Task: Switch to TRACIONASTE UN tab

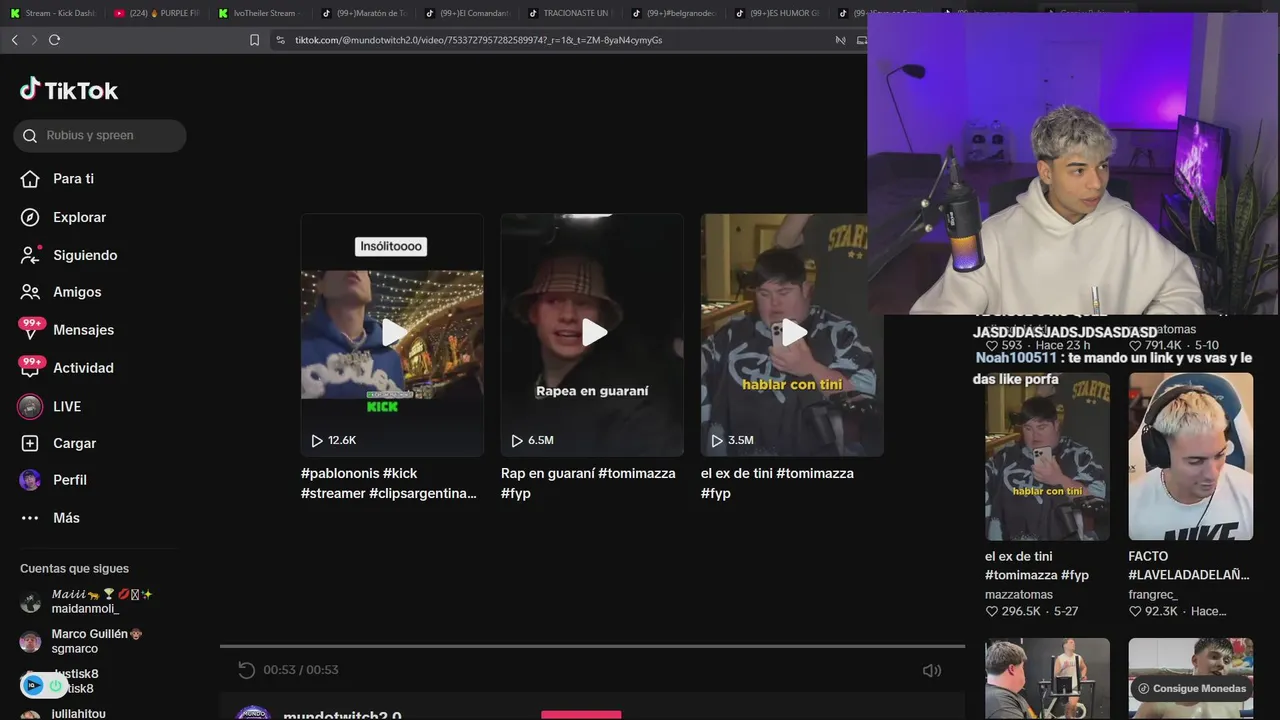Action: tap(570, 13)
